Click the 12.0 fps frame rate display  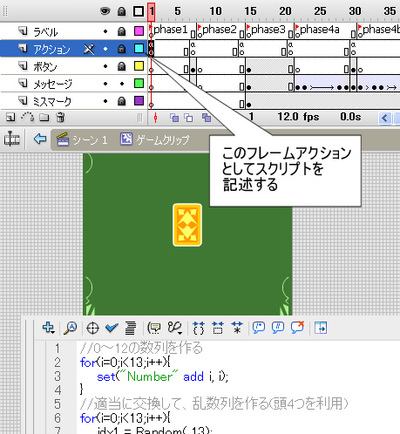point(298,117)
